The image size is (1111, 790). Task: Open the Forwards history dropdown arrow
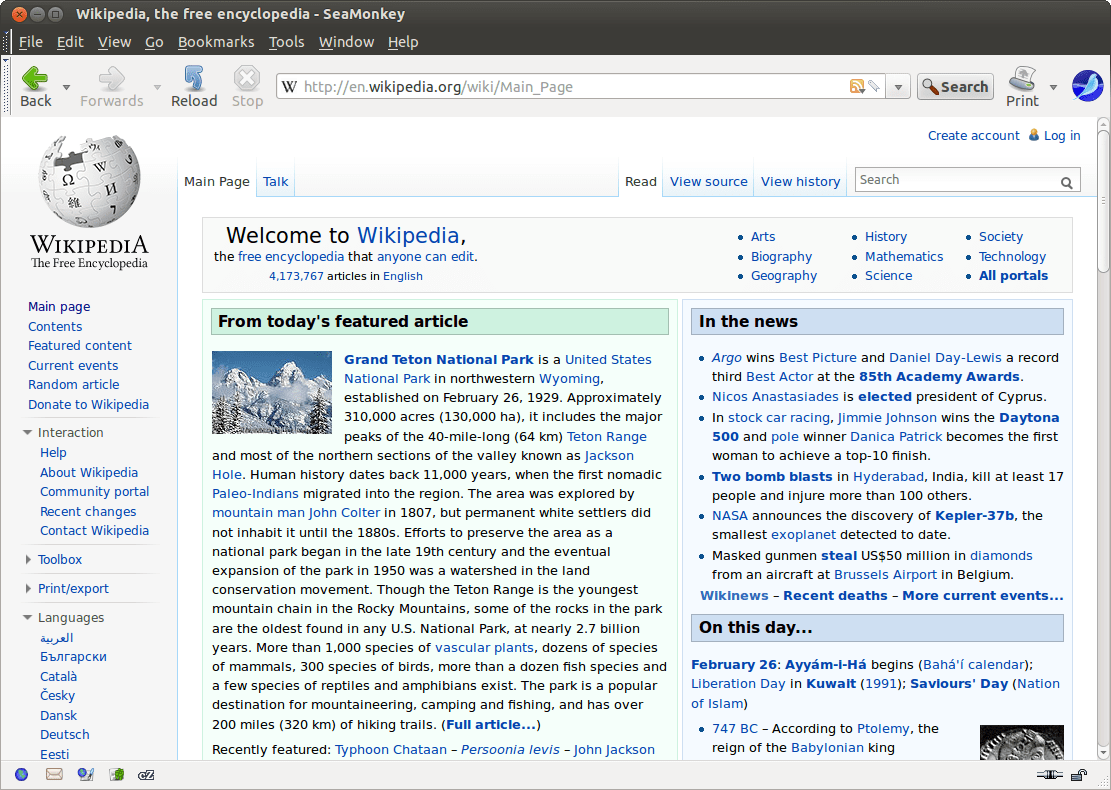click(157, 87)
